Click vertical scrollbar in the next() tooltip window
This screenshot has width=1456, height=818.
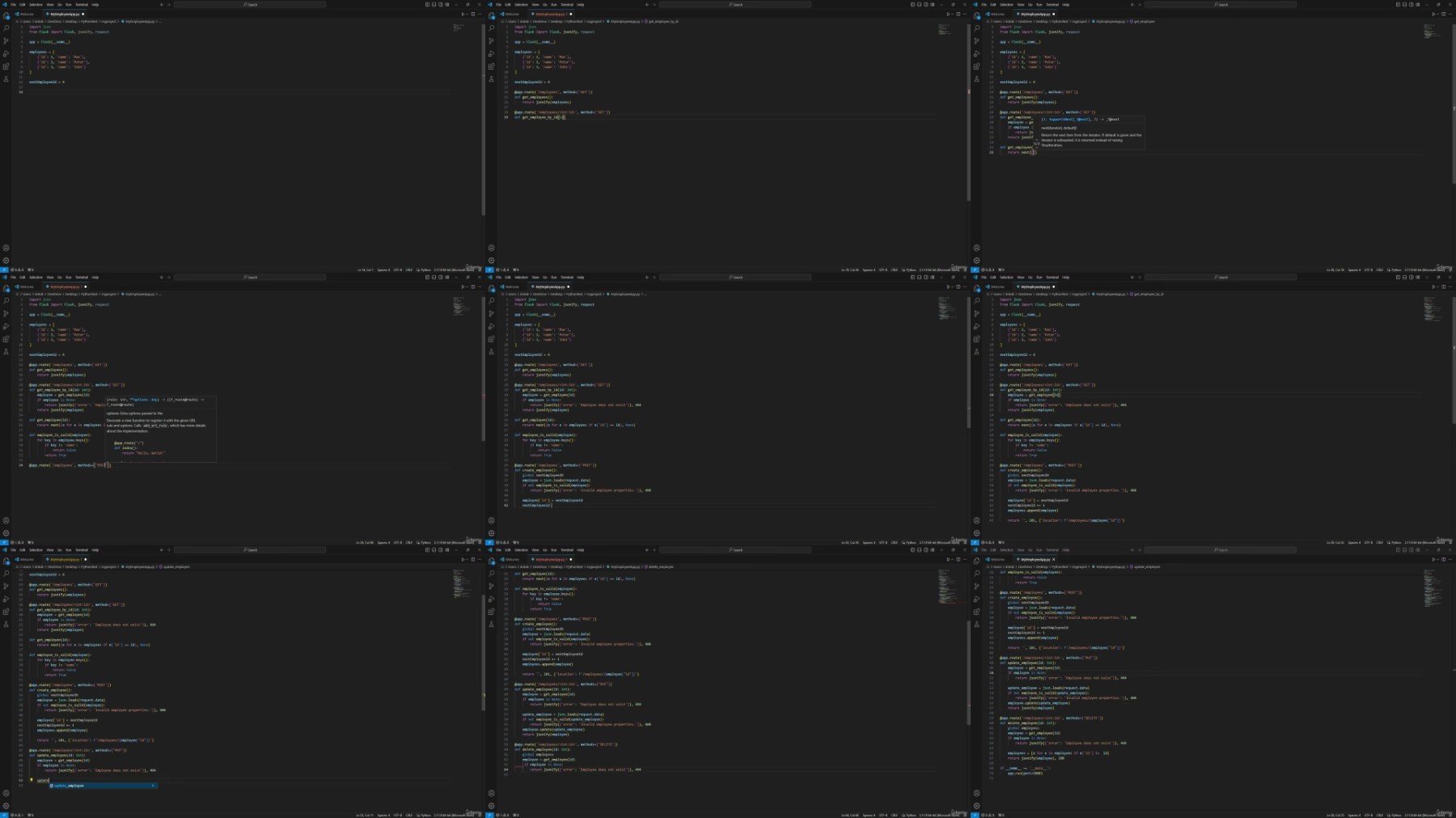(x=1454, y=105)
